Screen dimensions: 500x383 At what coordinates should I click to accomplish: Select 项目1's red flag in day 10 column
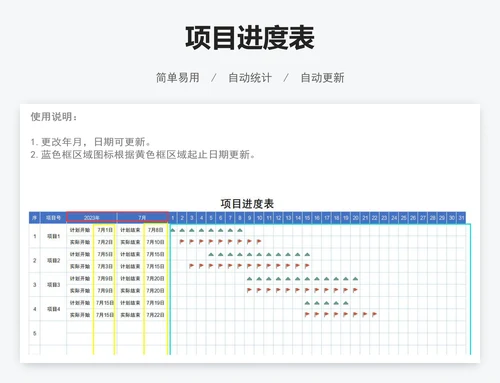259,242
